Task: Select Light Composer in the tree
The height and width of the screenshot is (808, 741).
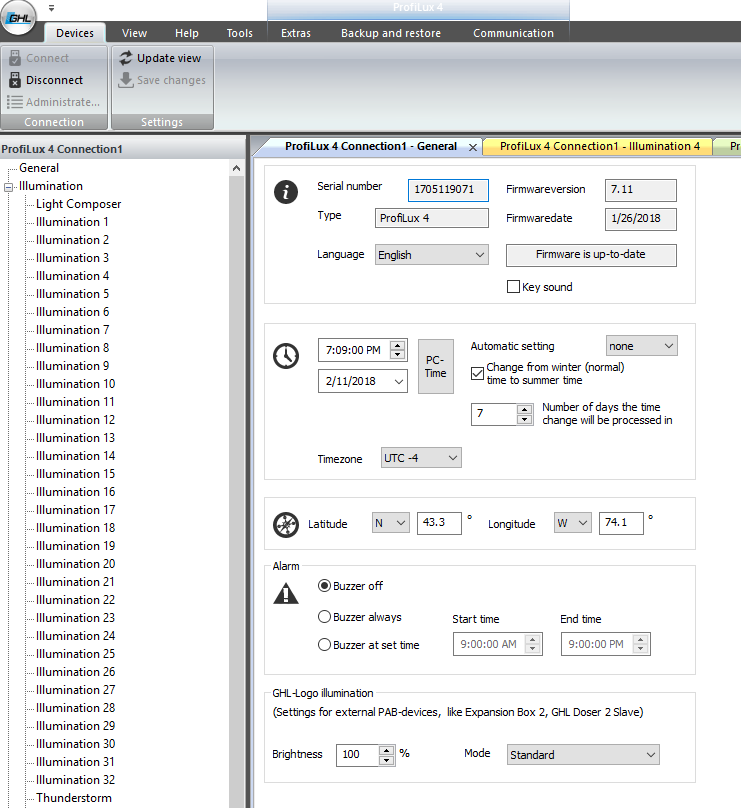Action: (79, 204)
